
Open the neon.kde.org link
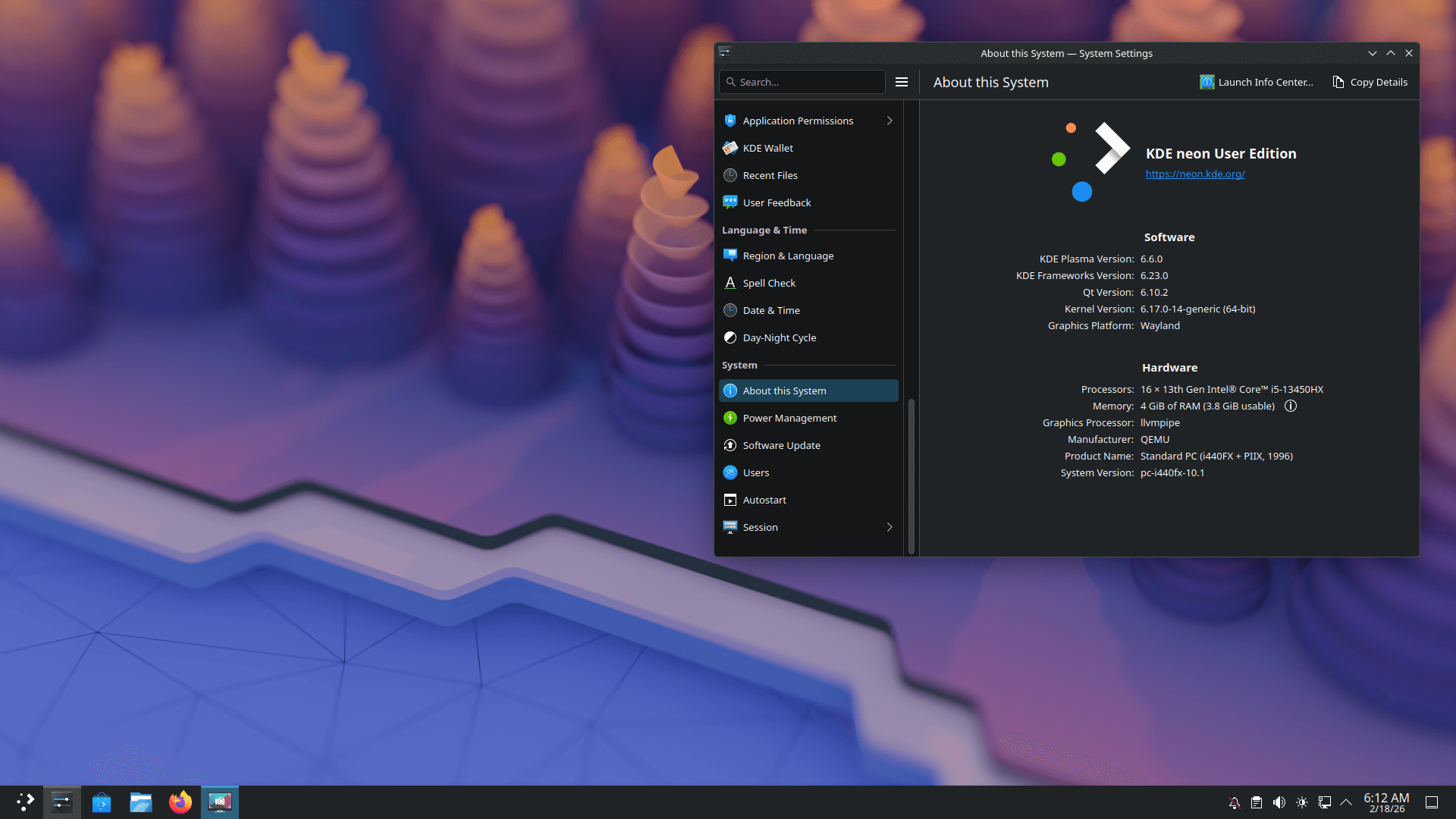click(1195, 174)
